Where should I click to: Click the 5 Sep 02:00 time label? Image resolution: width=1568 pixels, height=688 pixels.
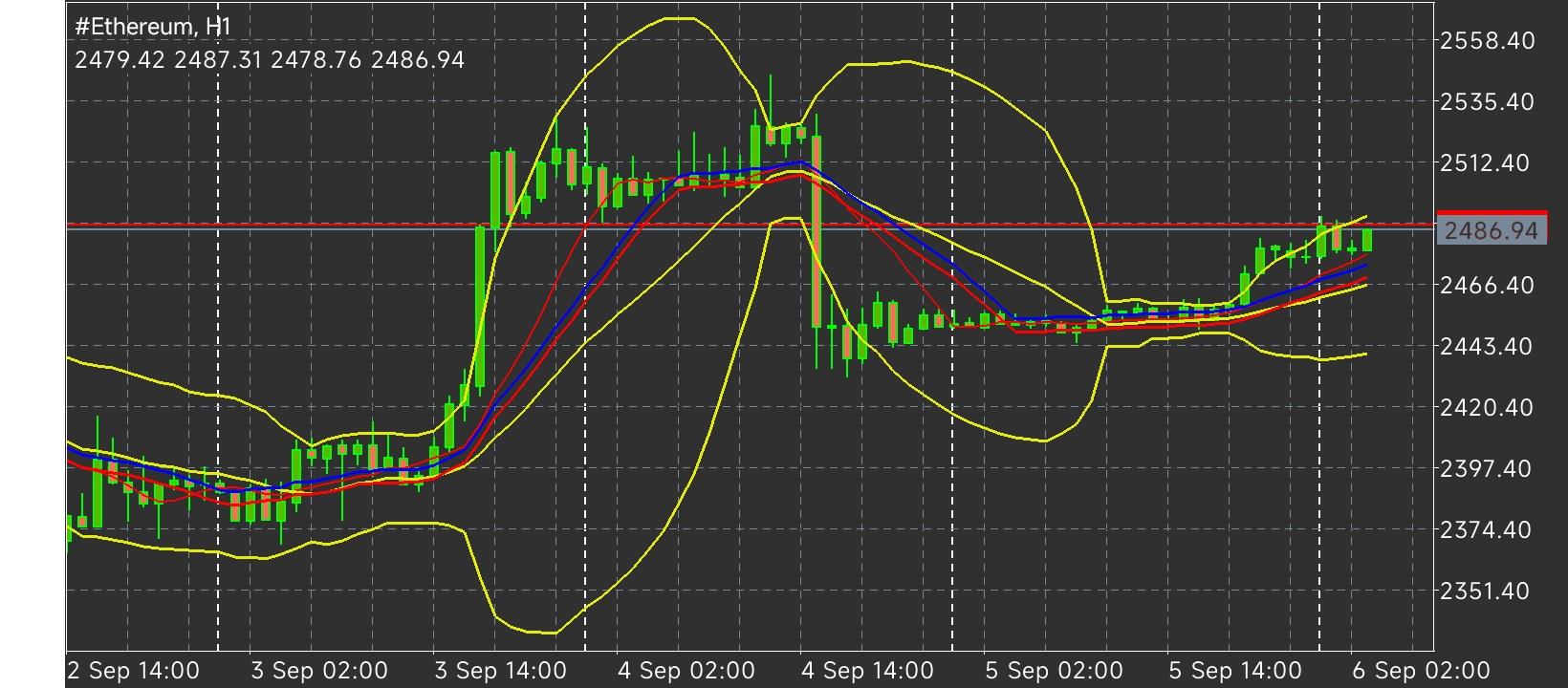(1054, 670)
